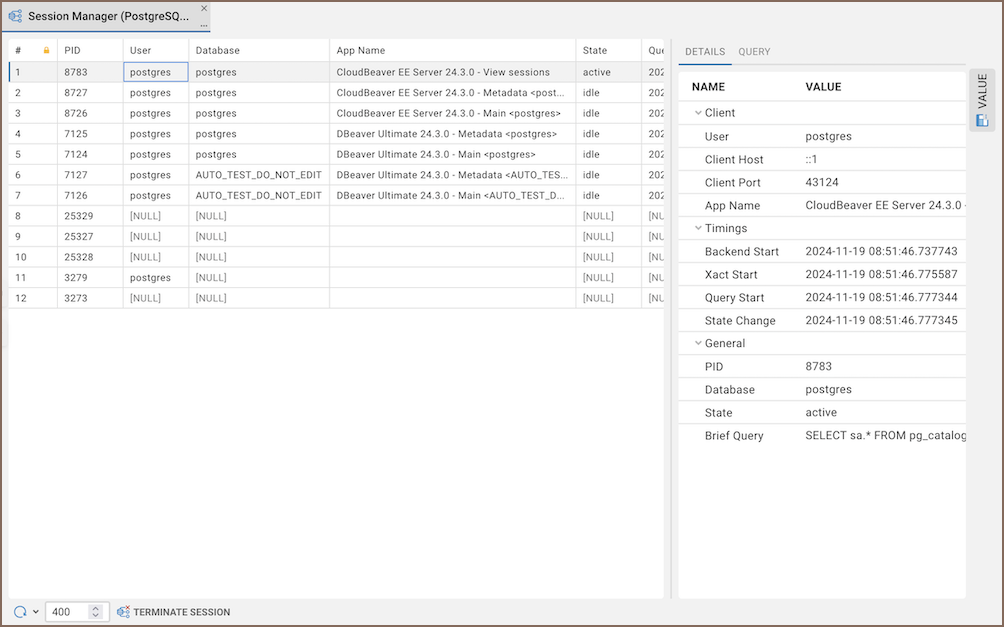Collapse the General section

[697, 344]
